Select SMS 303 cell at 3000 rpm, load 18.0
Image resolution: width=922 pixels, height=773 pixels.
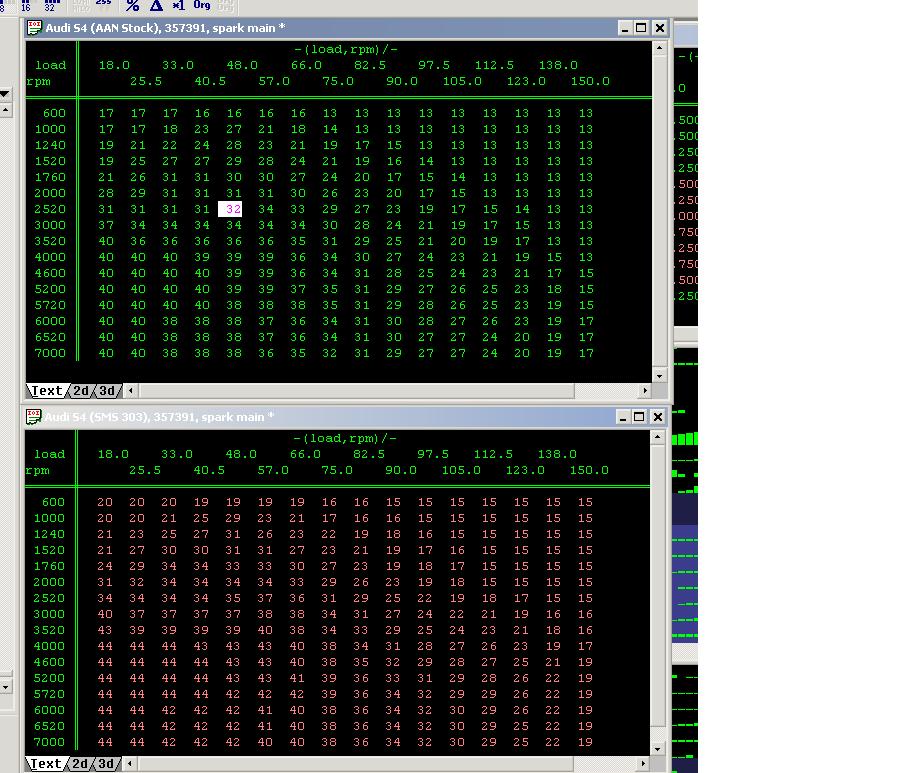click(x=105, y=615)
